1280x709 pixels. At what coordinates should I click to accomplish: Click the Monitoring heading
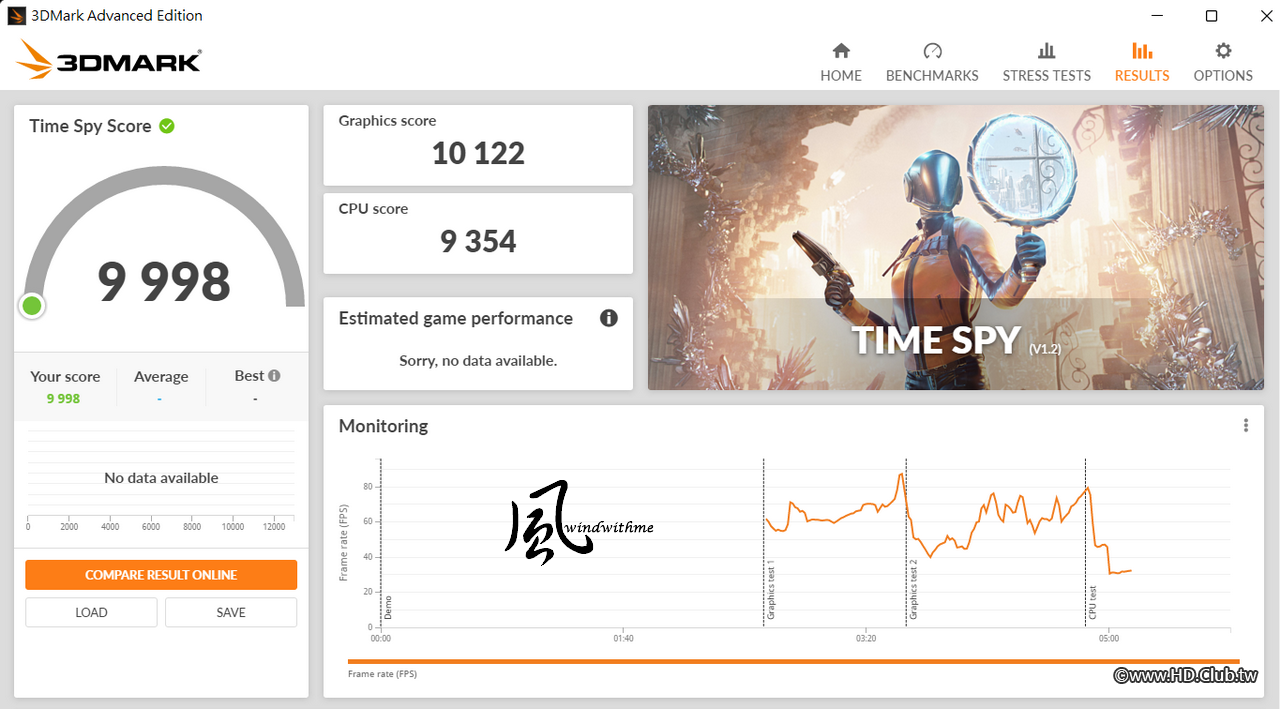[383, 426]
